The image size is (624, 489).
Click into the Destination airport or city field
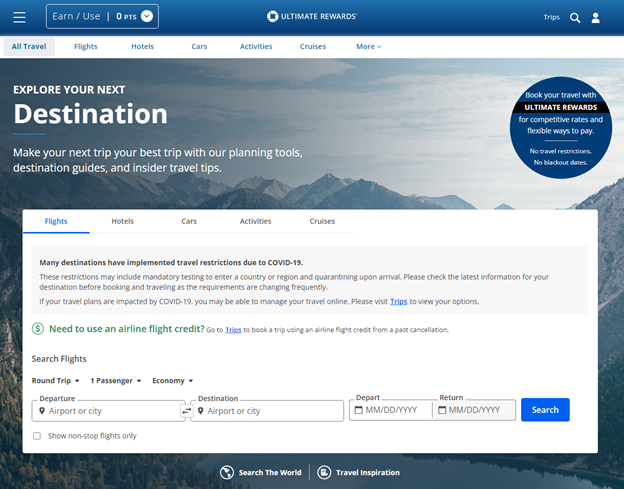(267, 411)
